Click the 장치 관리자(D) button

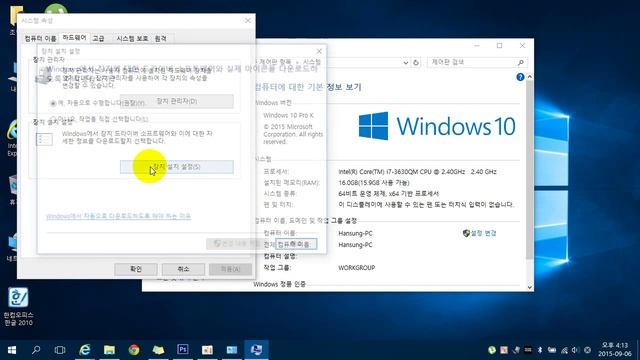click(177, 101)
